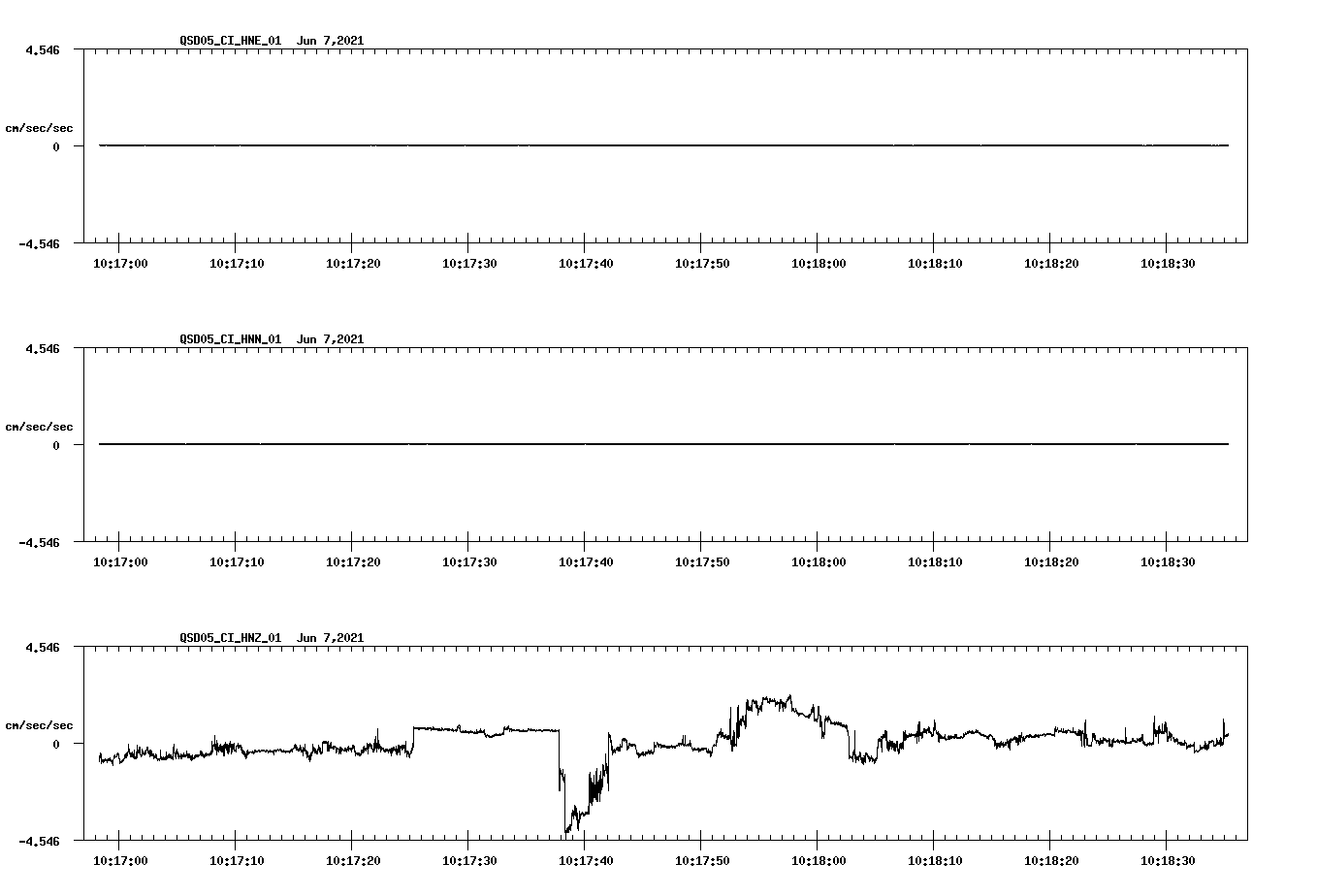Click the 10:18:10 time label under HNZ plot
The height and width of the screenshot is (896, 1317).
coord(935,861)
